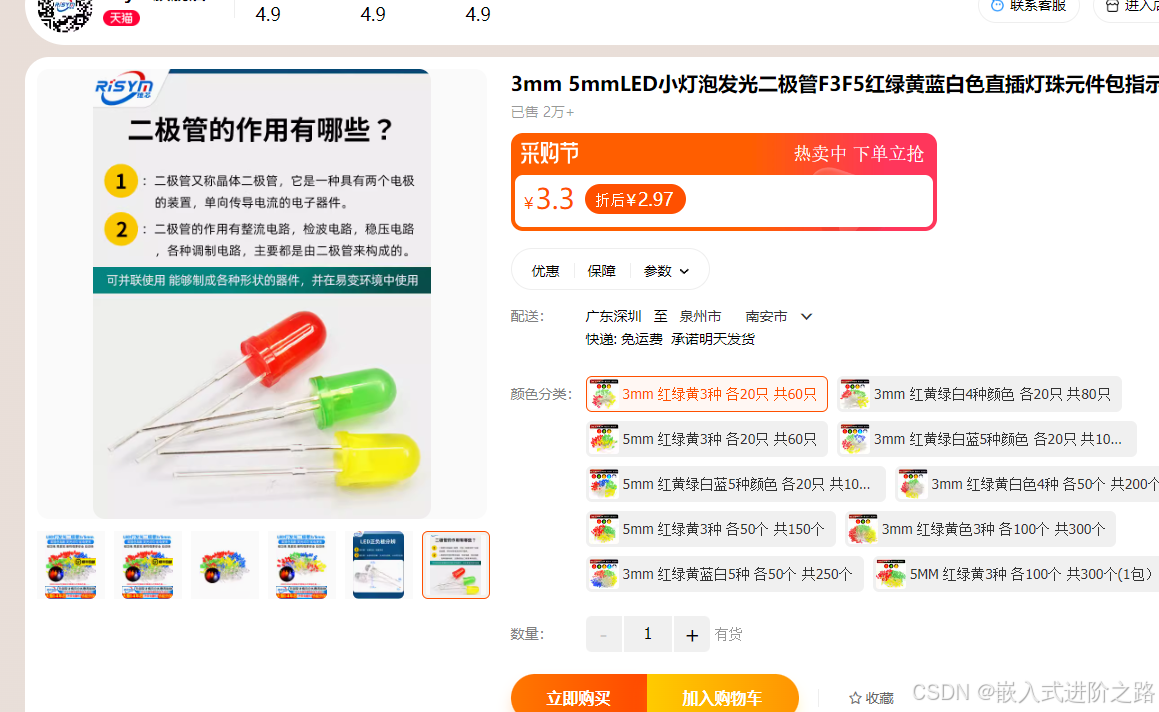Select the LED正负极分辨 thumbnail

(x=378, y=565)
